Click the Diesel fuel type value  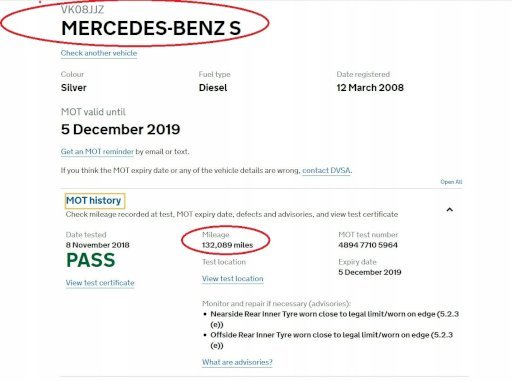tap(213, 88)
